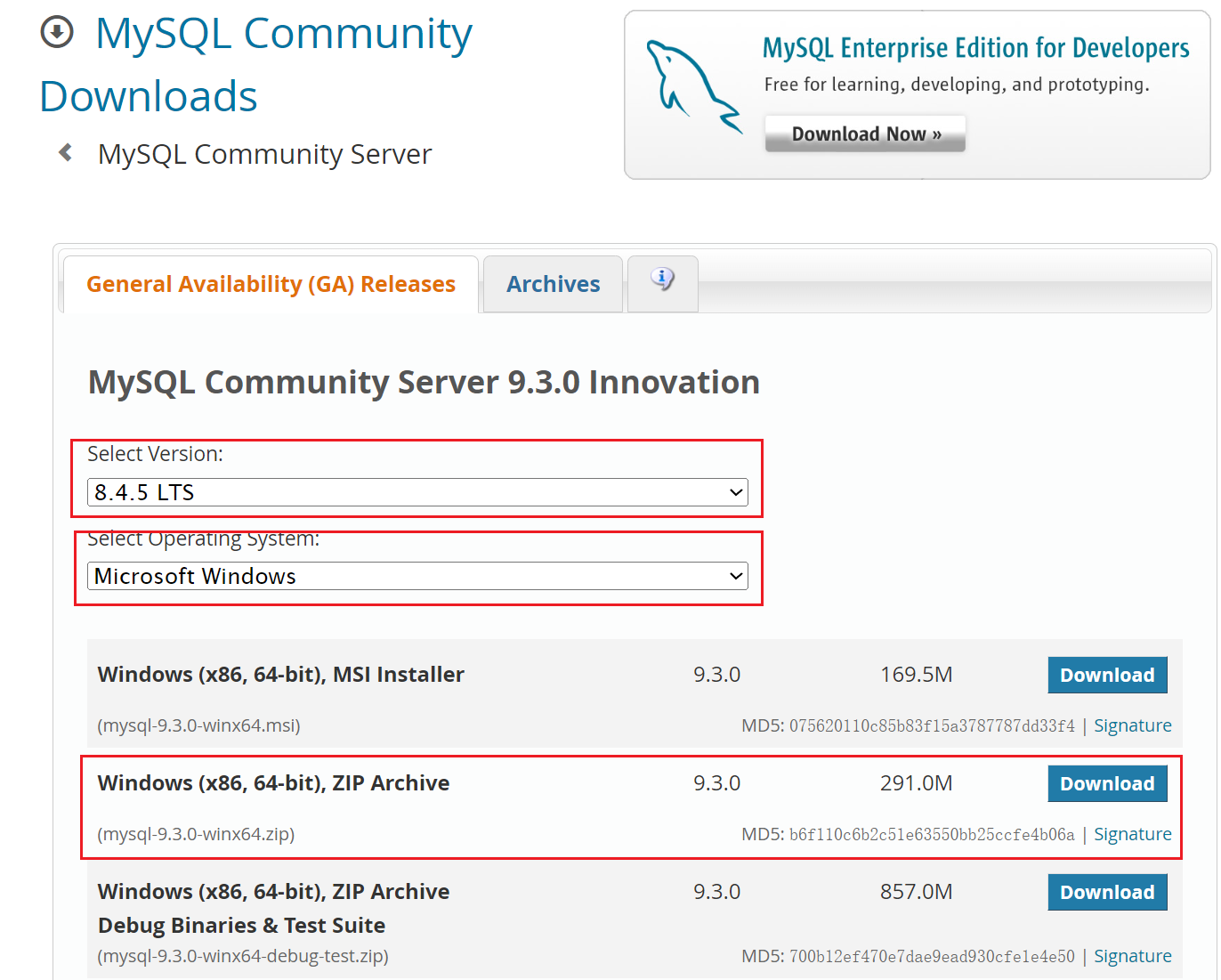Open the info bubble icon tab

662,281
